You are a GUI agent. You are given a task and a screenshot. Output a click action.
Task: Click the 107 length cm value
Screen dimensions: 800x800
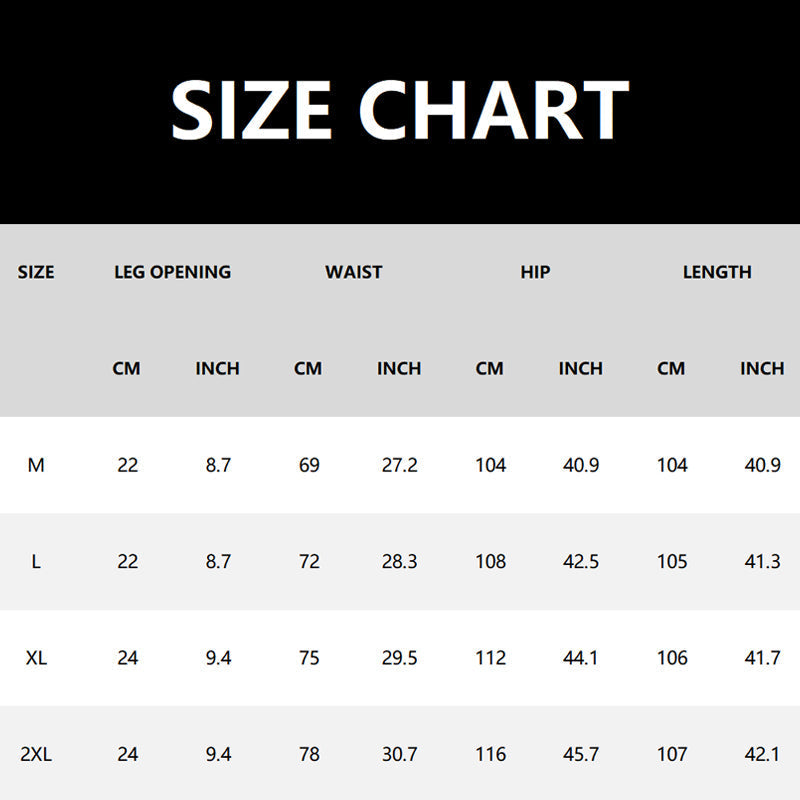[x=672, y=754]
